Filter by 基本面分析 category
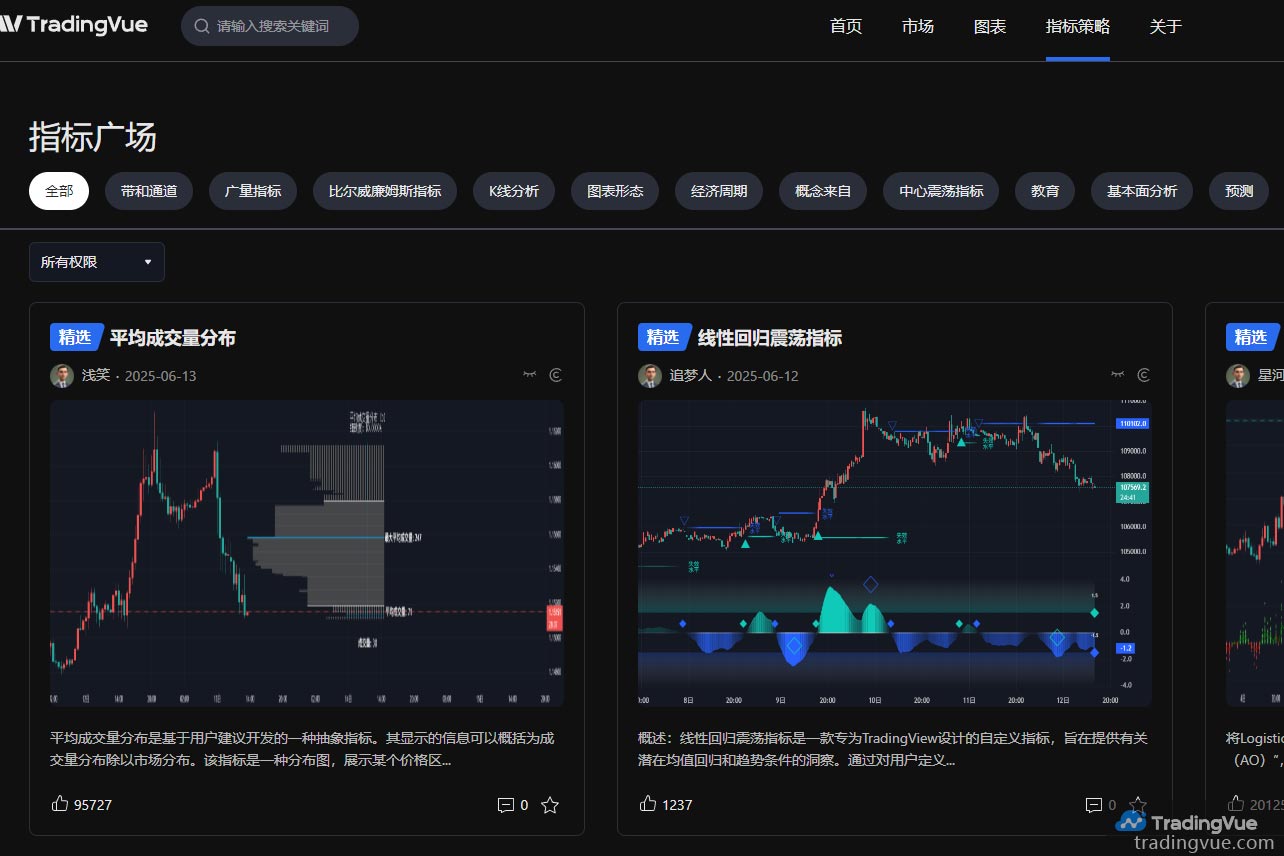The height and width of the screenshot is (856, 1284). tap(1142, 191)
